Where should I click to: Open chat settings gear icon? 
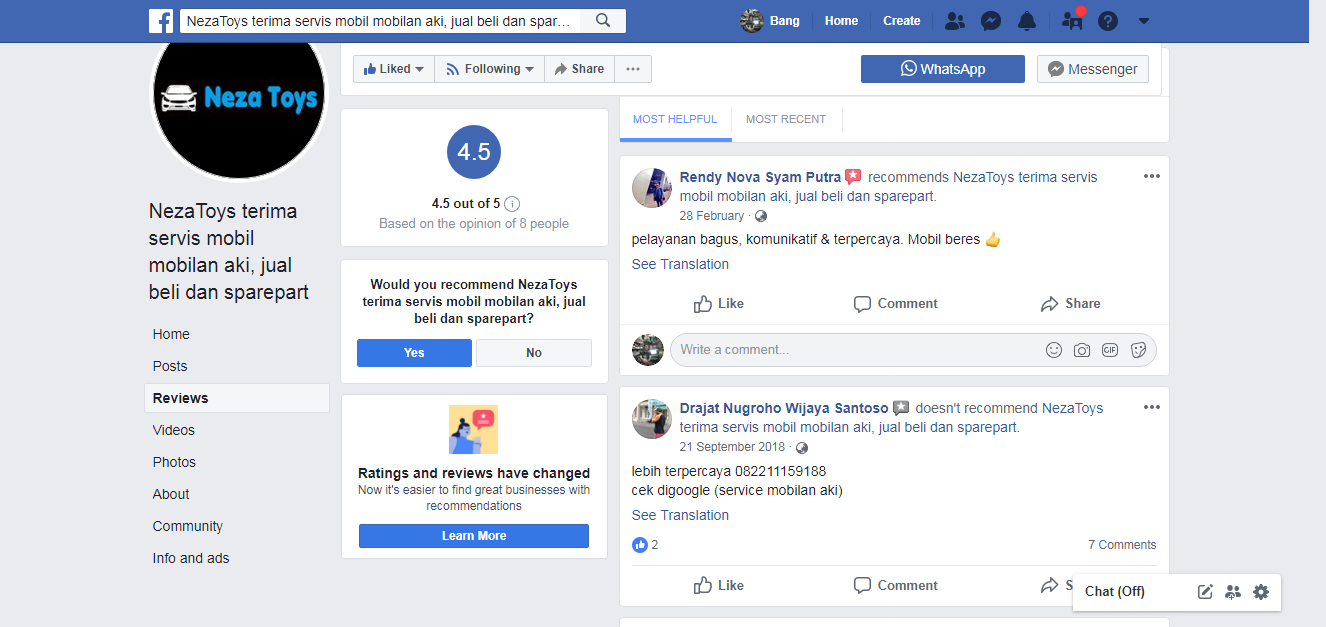tap(1261, 592)
